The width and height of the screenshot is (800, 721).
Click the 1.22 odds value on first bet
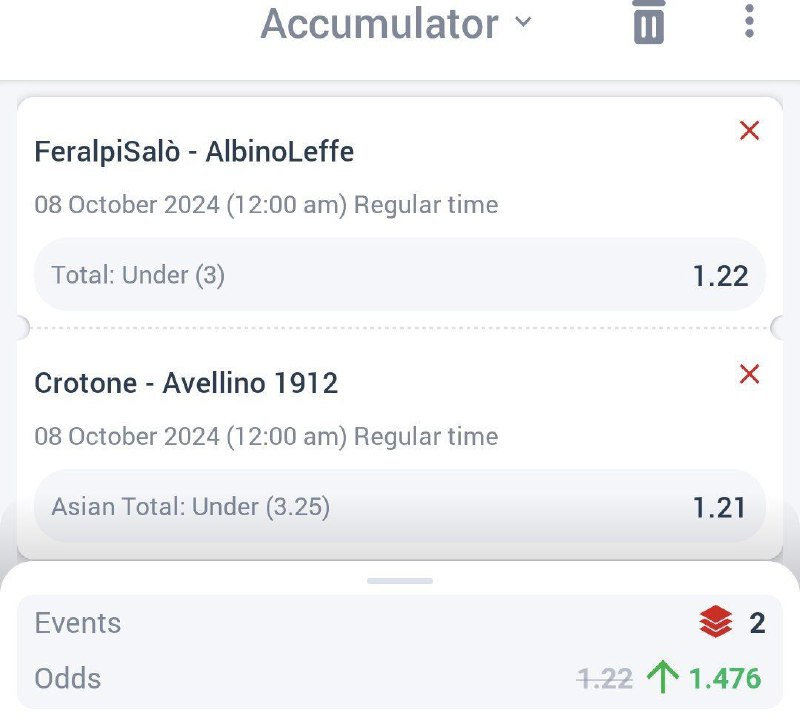[720, 276]
